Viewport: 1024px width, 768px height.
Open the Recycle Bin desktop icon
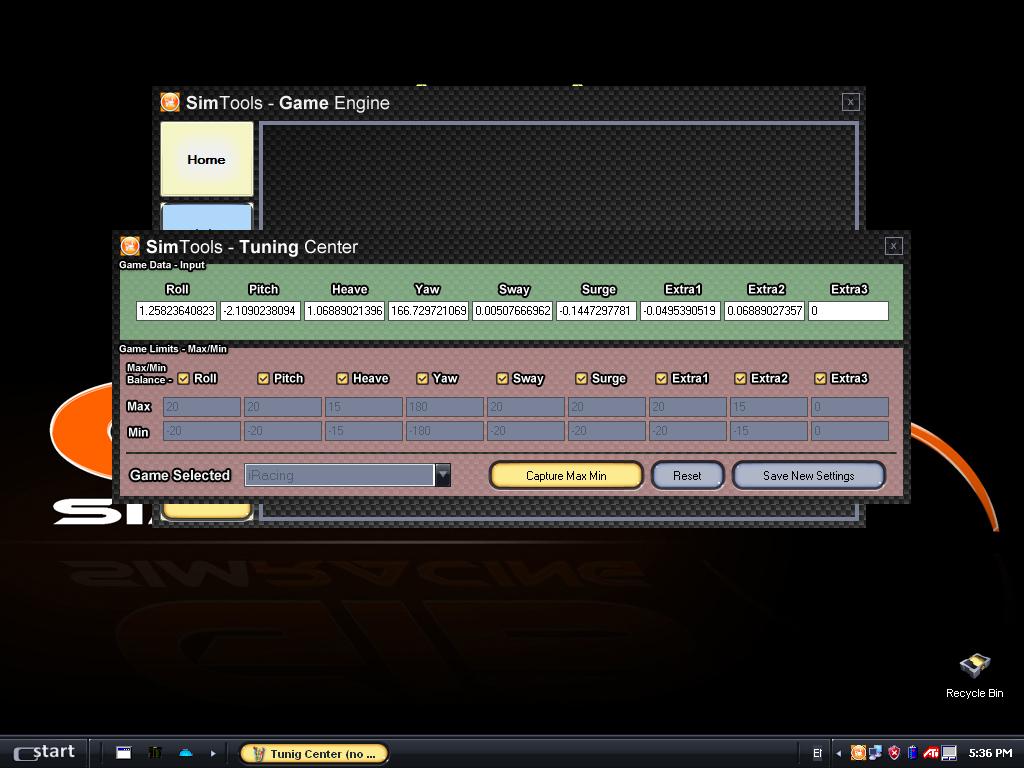click(x=974, y=667)
